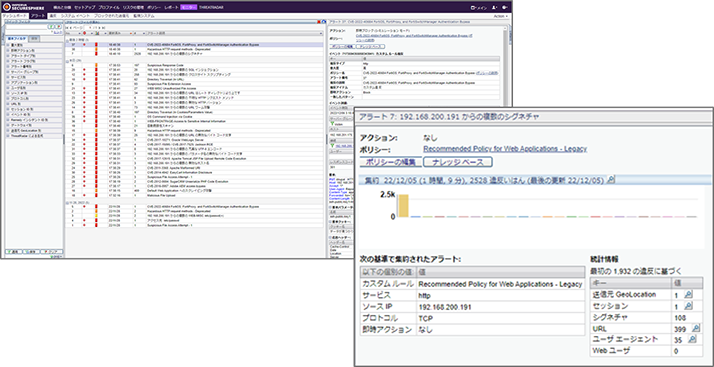Click the blue home icon atop alert list
Screen dimensions: 714x367
[x=324, y=21]
